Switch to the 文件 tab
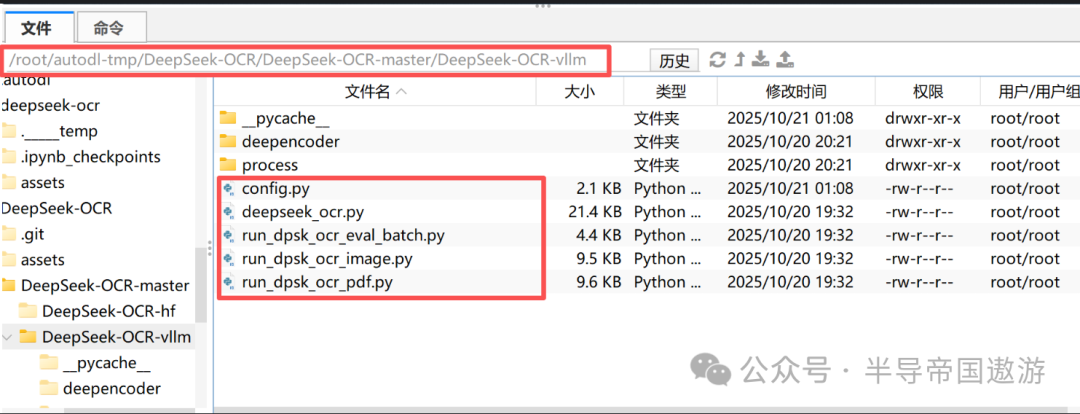This screenshot has width=1080, height=414. 37,28
